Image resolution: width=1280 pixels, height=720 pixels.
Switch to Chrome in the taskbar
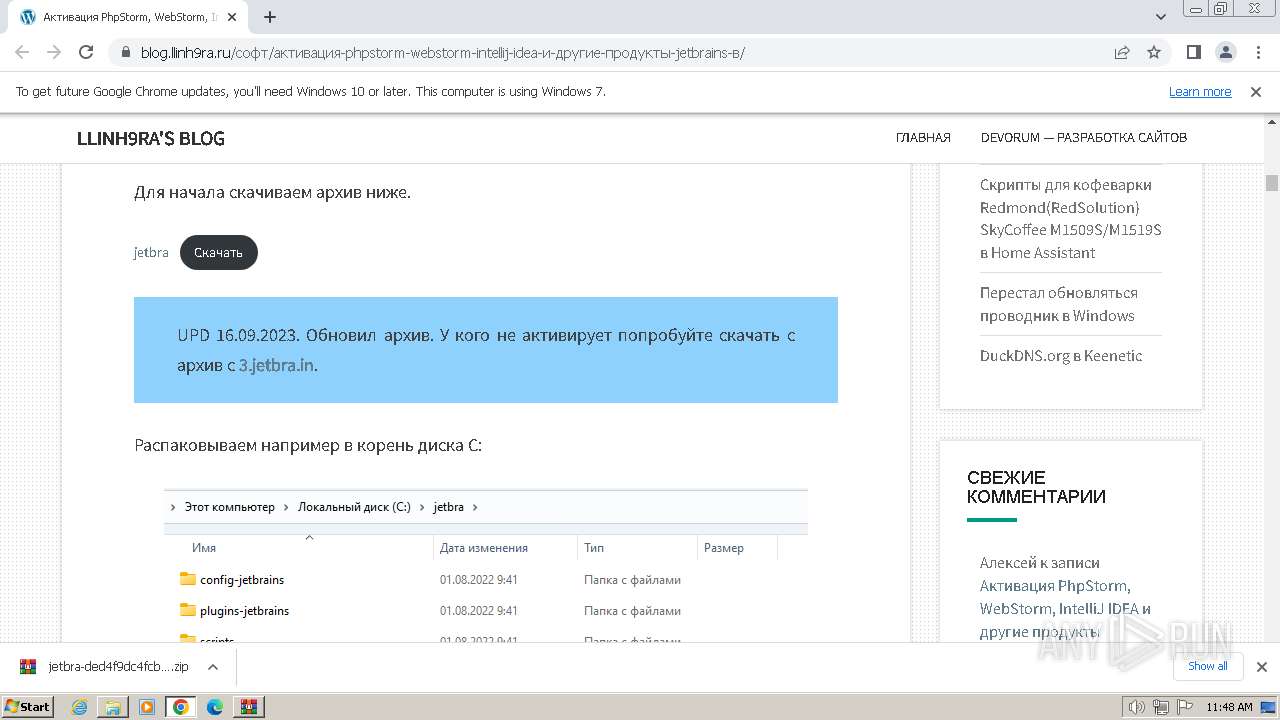[181, 707]
